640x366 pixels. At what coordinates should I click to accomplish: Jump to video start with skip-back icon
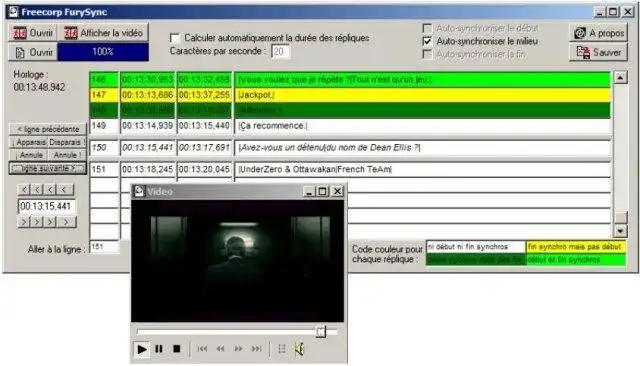click(x=202, y=349)
